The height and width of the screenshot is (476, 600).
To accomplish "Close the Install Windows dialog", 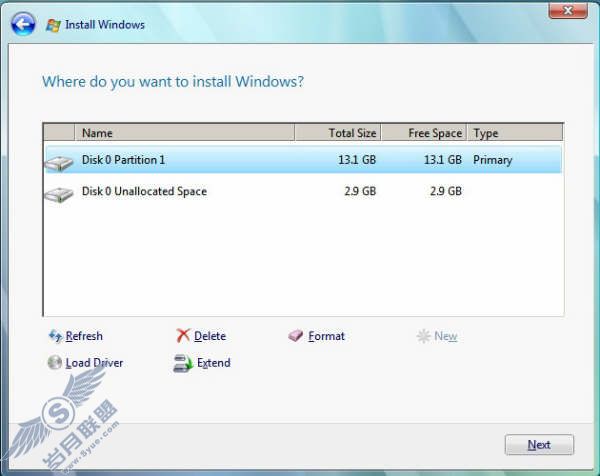I will pos(568,10).
